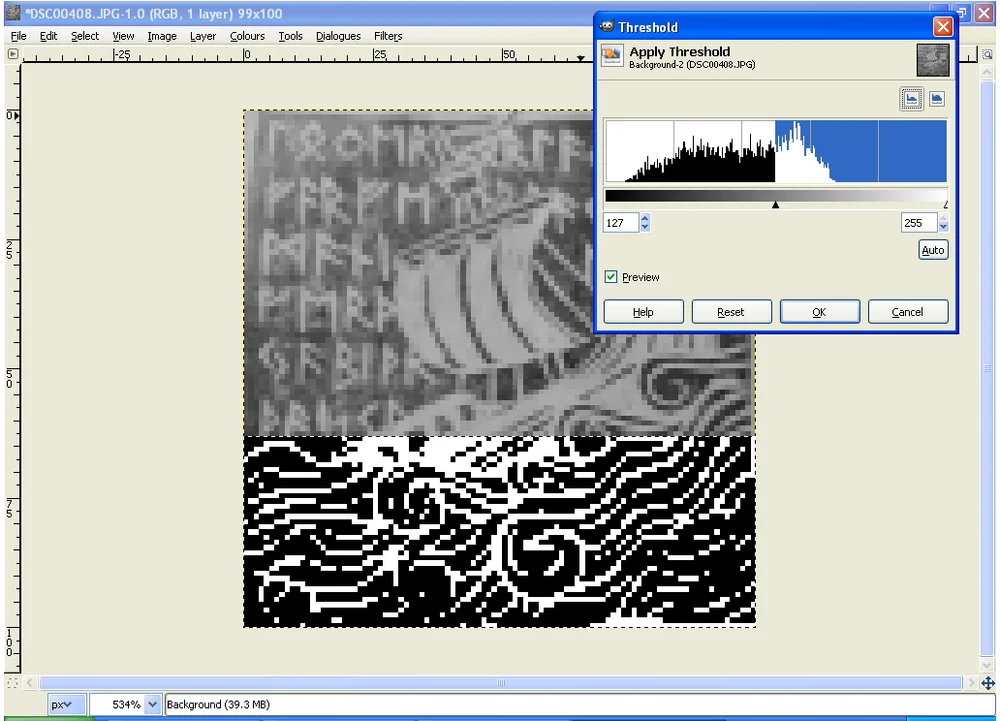Open Help from the Threshold dialog
The height and width of the screenshot is (721, 1000).
[x=643, y=311]
